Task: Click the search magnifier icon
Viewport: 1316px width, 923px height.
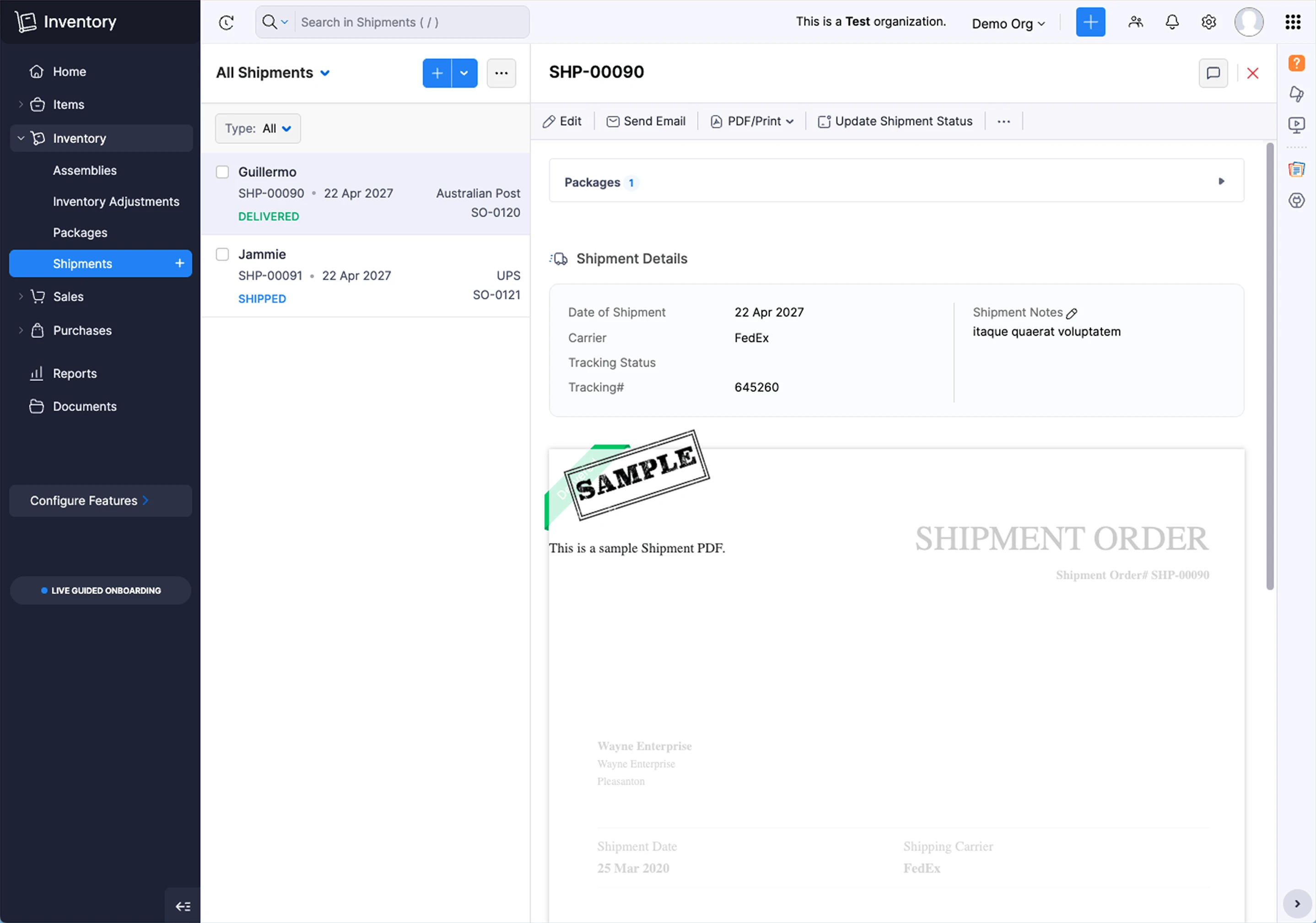Action: pyautogui.click(x=269, y=22)
